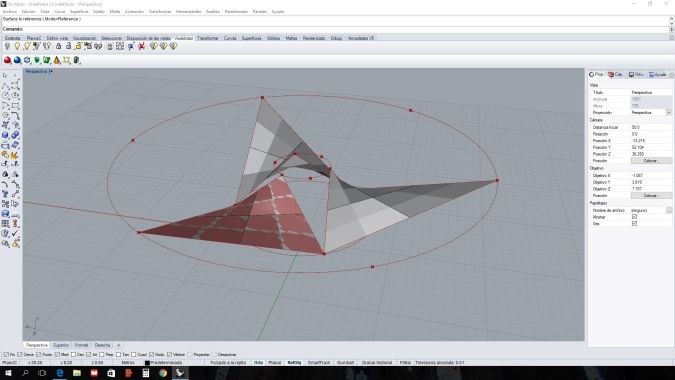Image resolution: width=675 pixels, height=380 pixels.
Task: Click the Comando input line
Action: click(x=335, y=29)
